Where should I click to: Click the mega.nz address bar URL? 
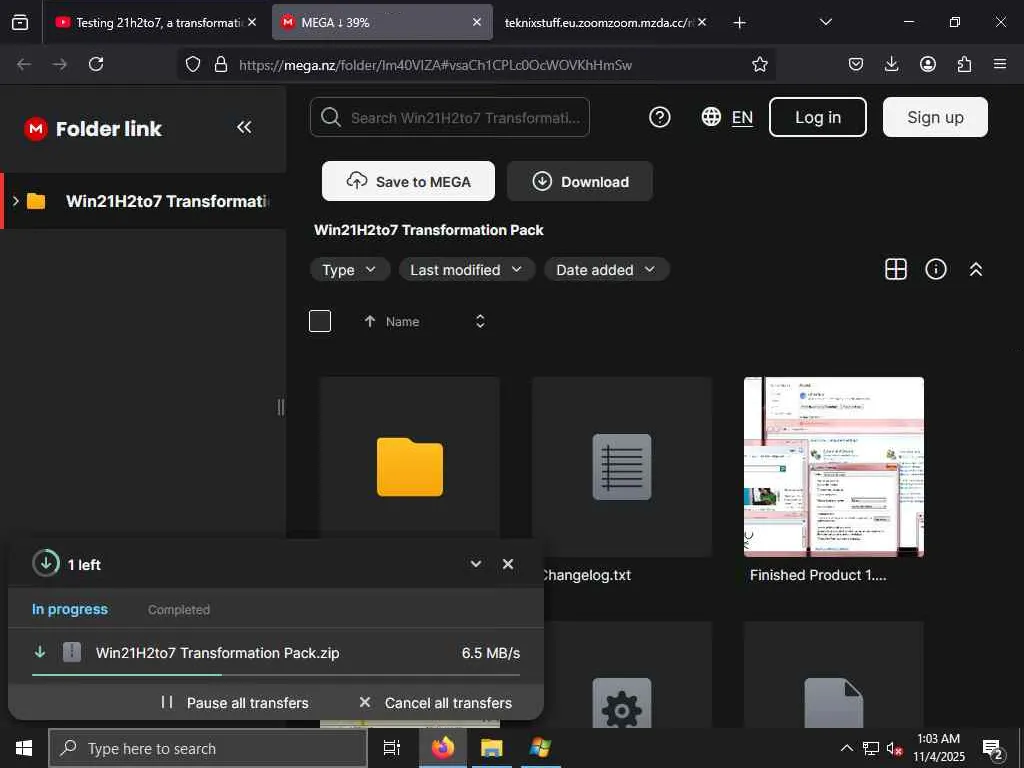(x=436, y=65)
